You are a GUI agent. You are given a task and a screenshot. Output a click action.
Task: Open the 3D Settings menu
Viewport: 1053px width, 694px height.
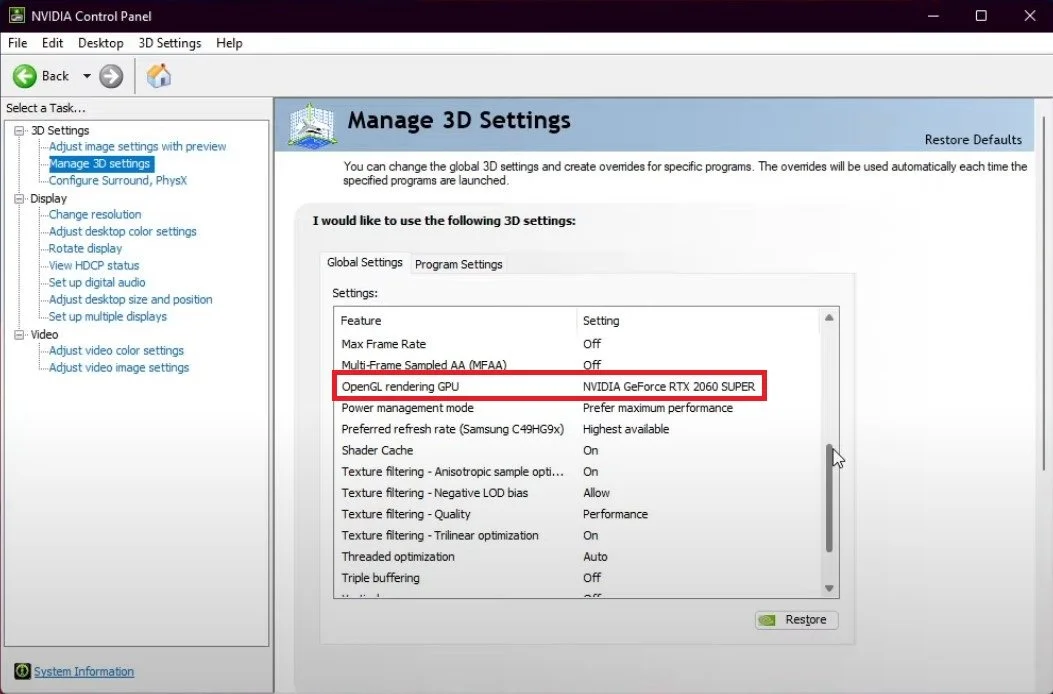tap(170, 43)
